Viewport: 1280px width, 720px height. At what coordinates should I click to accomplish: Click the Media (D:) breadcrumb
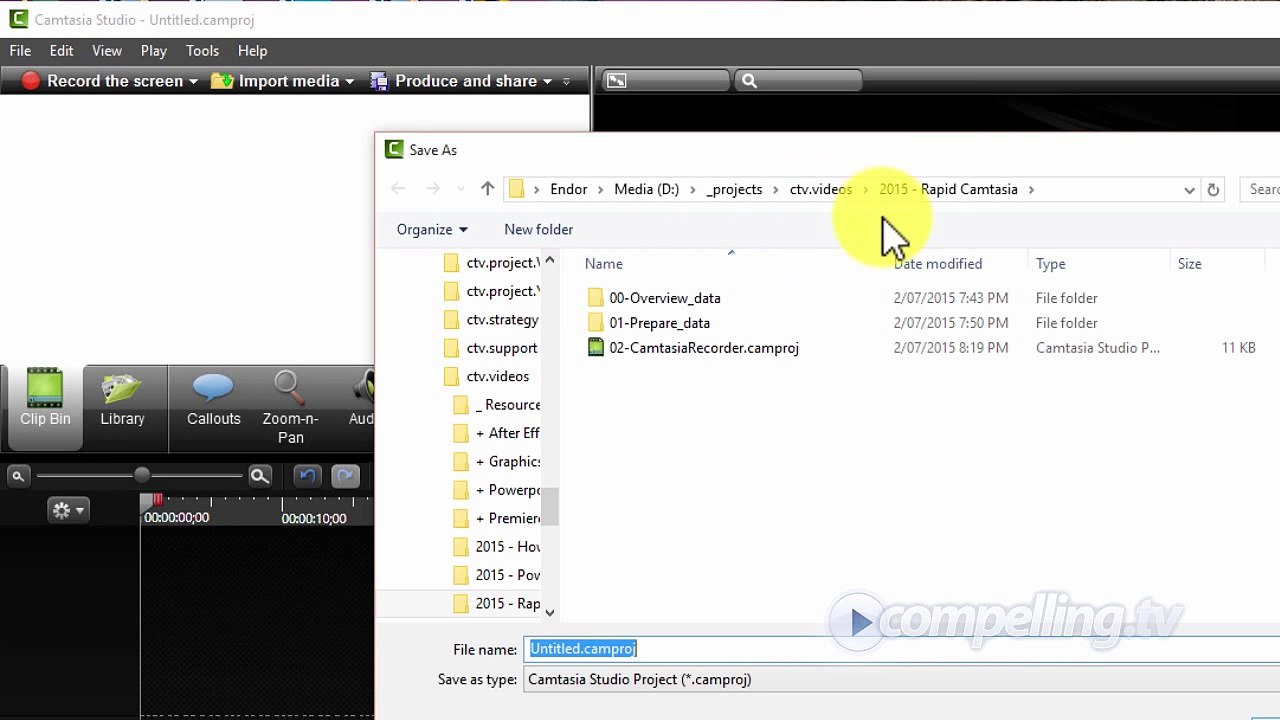pyautogui.click(x=646, y=189)
